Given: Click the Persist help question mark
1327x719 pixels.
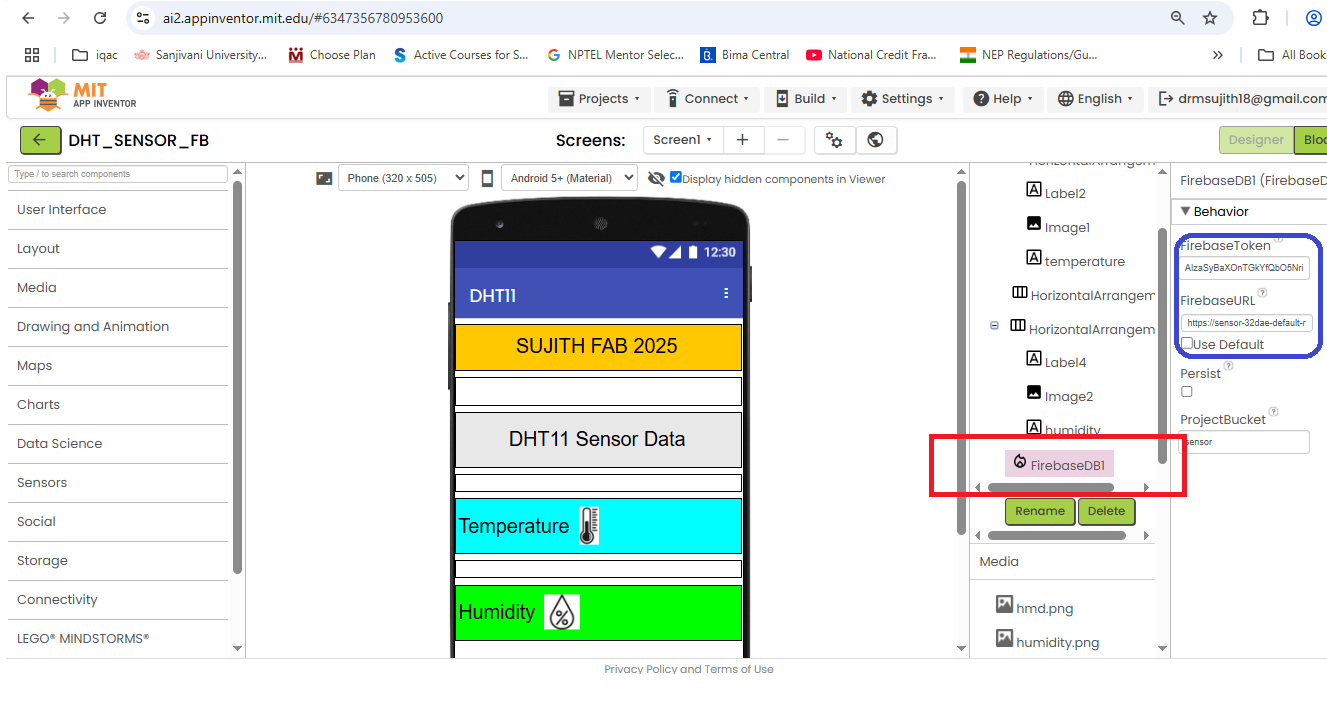Looking at the screenshot, I should [1229, 366].
